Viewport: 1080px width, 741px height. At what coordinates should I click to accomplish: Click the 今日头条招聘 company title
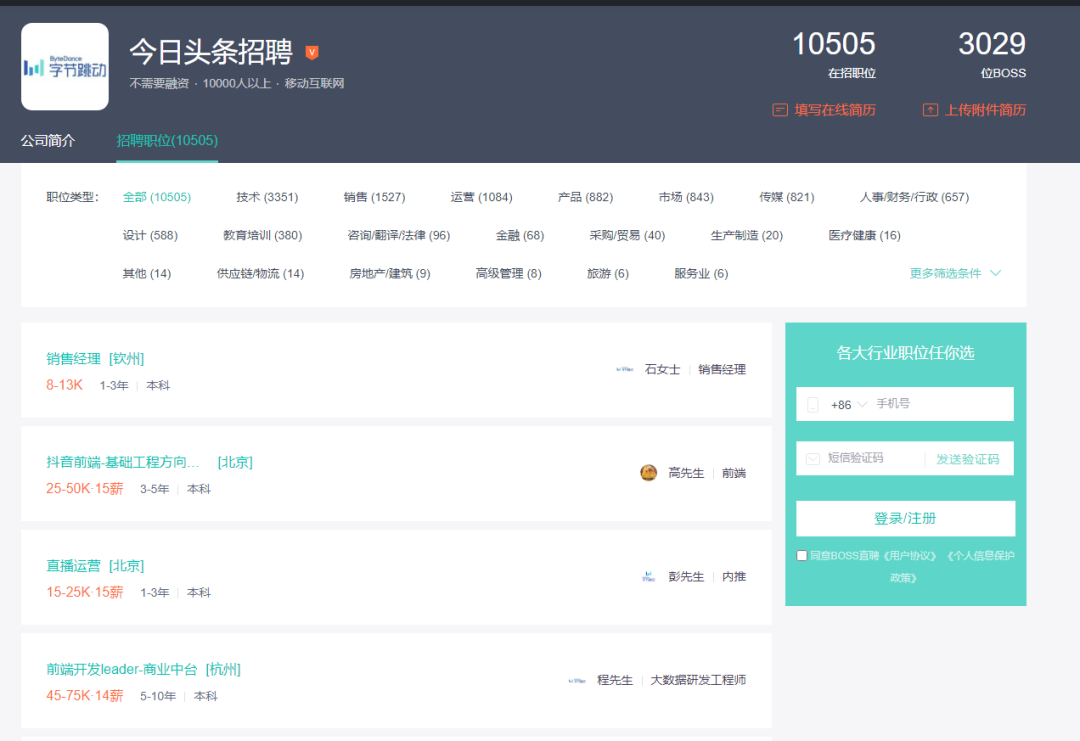(x=211, y=52)
